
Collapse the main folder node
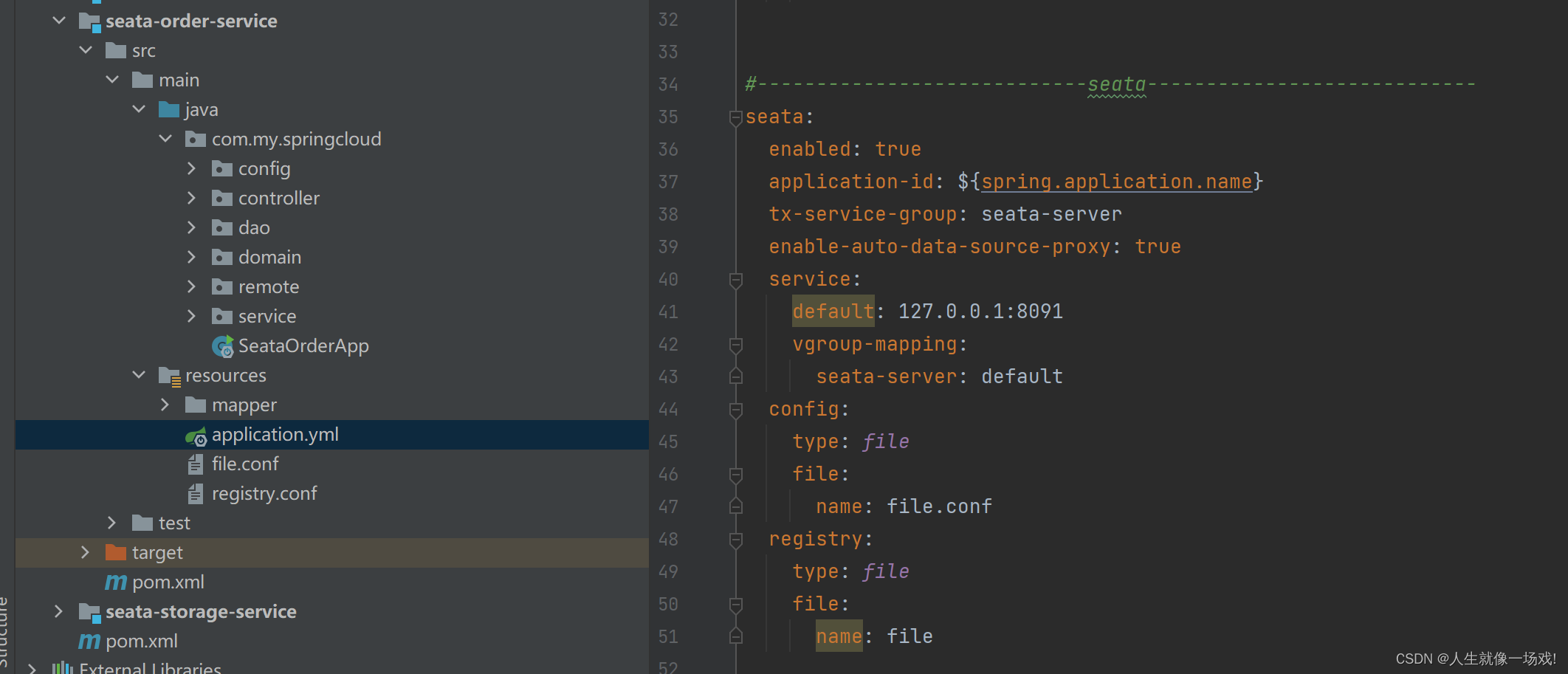(x=112, y=80)
